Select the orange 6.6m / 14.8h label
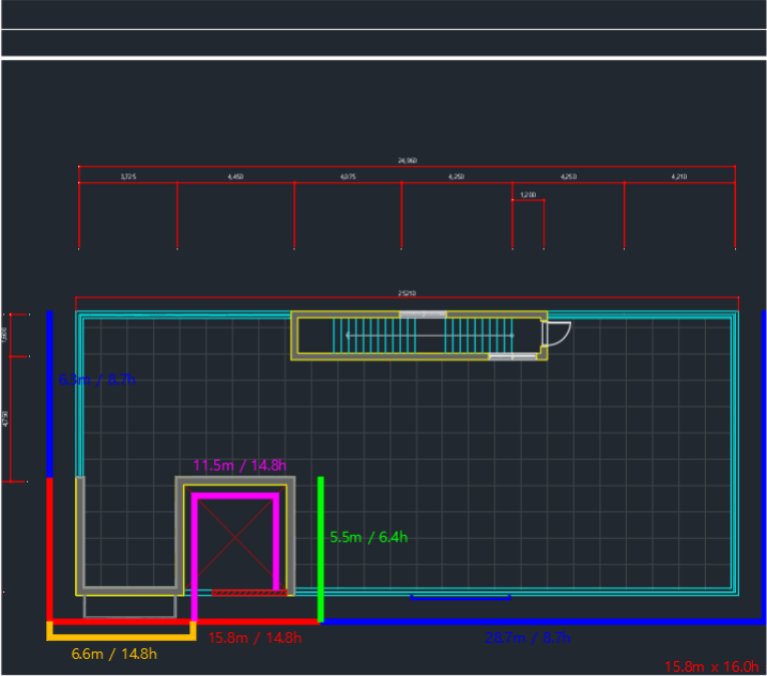767x676 pixels. coord(114,654)
